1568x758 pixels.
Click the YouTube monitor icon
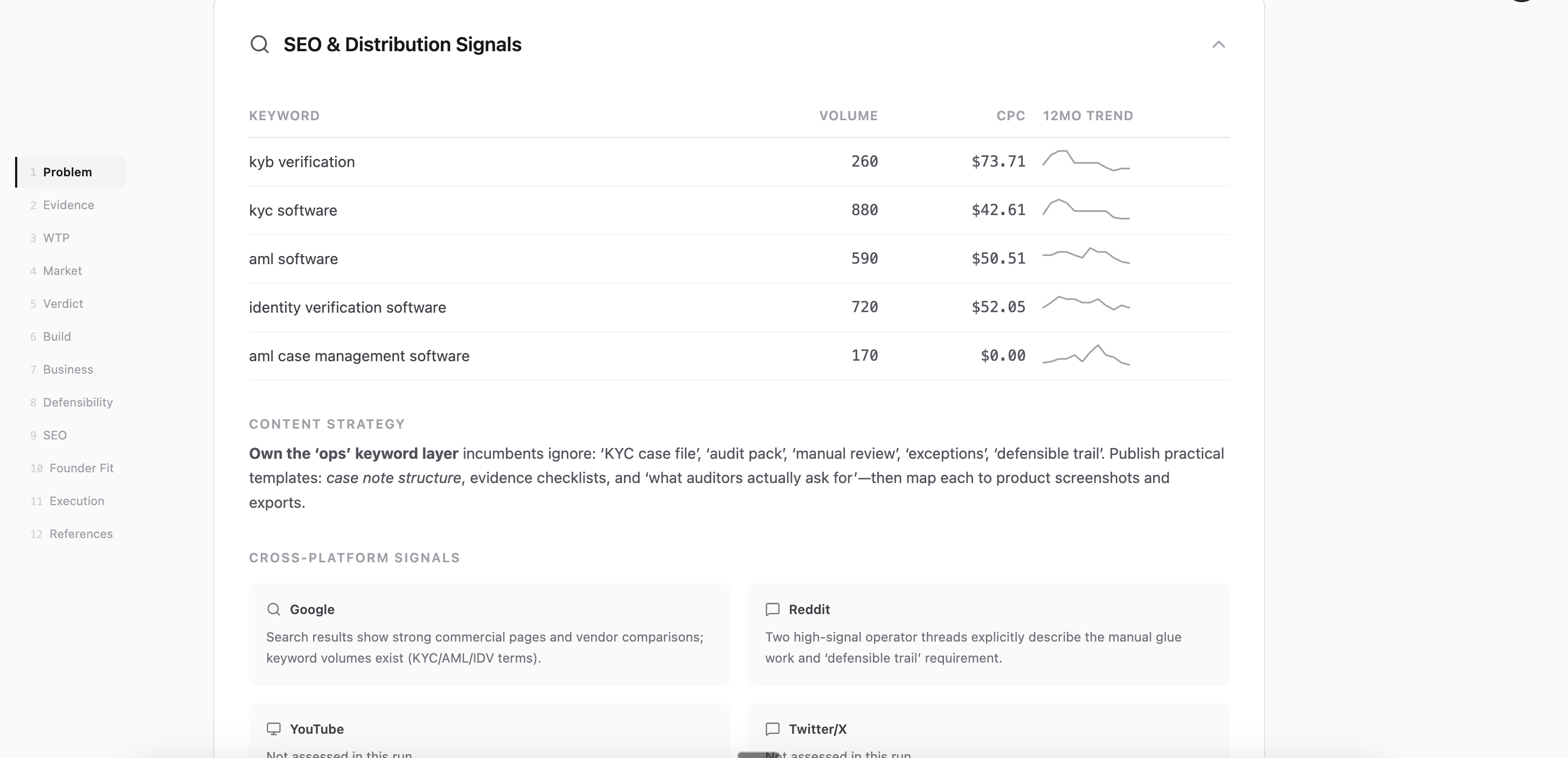pyautogui.click(x=274, y=728)
